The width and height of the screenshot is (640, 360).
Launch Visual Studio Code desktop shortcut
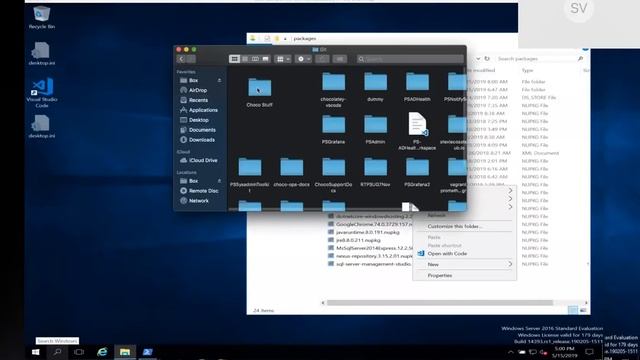tap(42, 93)
